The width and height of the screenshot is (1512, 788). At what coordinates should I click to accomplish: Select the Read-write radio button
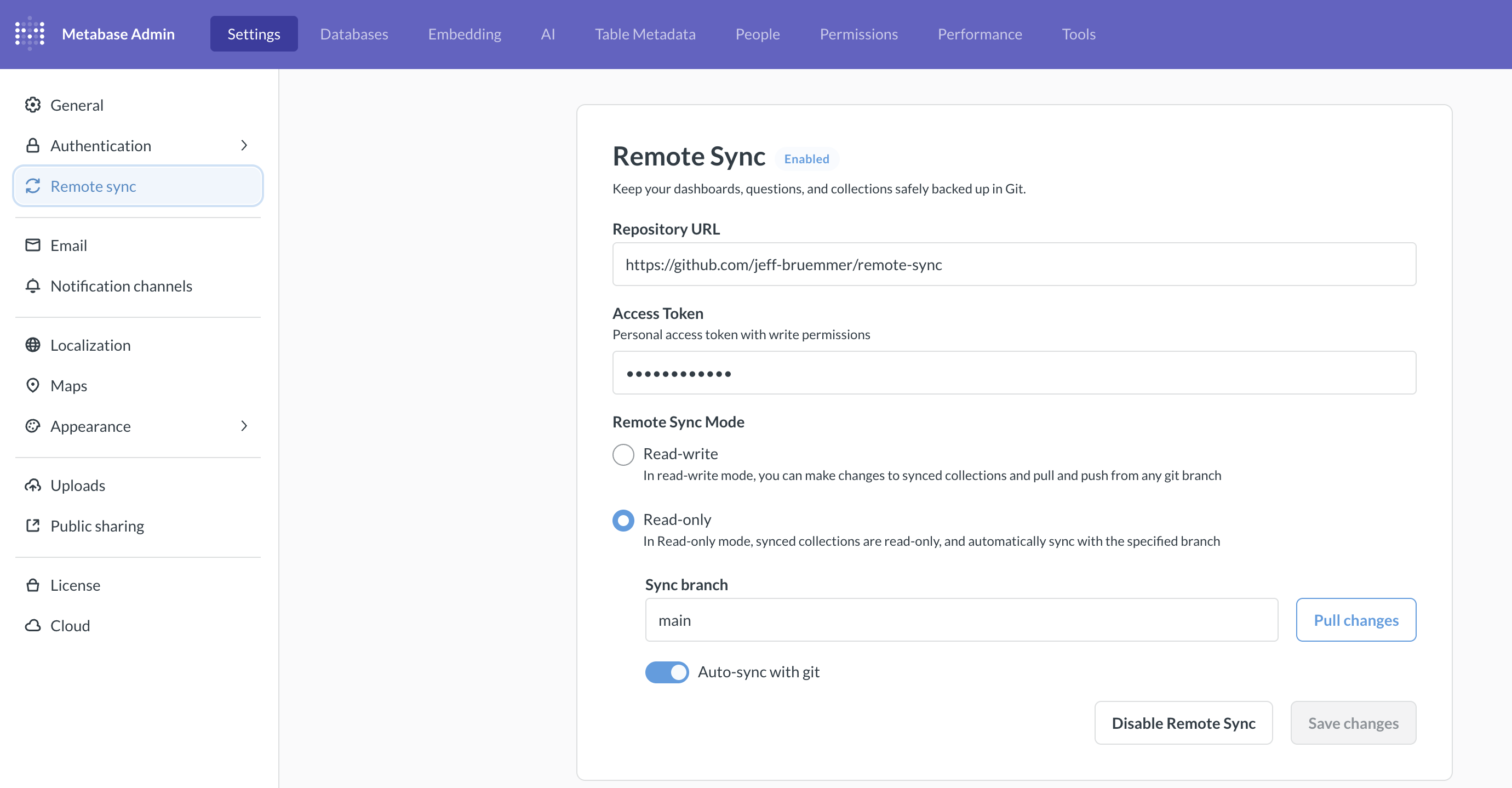click(623, 454)
